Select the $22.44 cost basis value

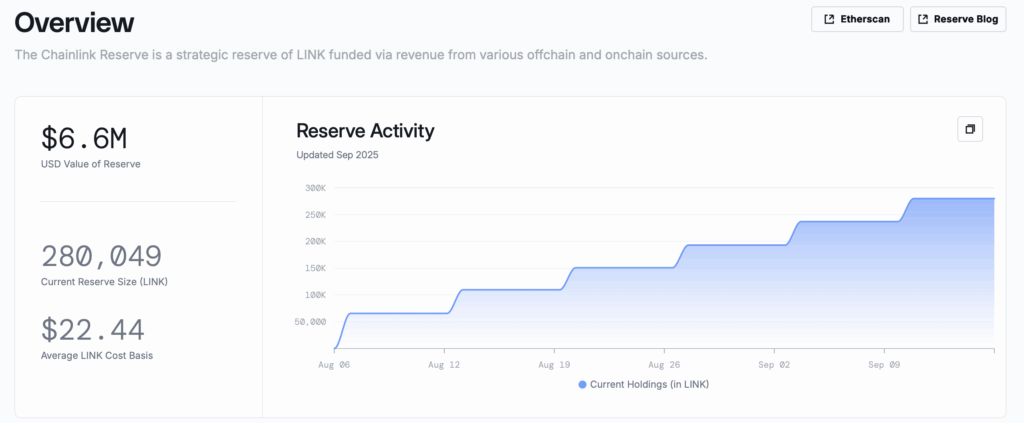point(93,330)
